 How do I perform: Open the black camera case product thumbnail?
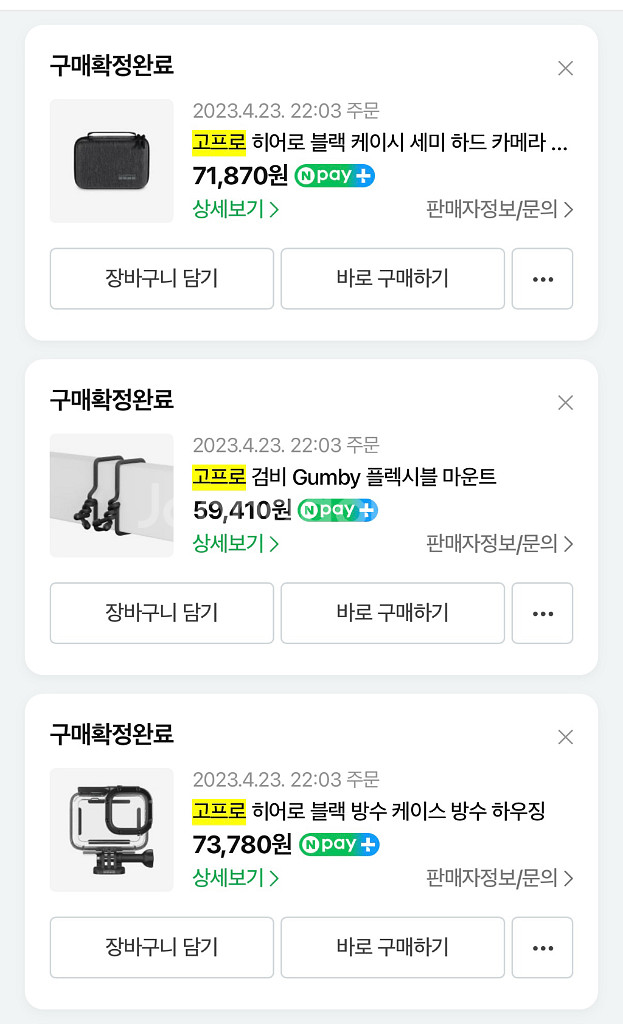pyautogui.click(x=112, y=161)
